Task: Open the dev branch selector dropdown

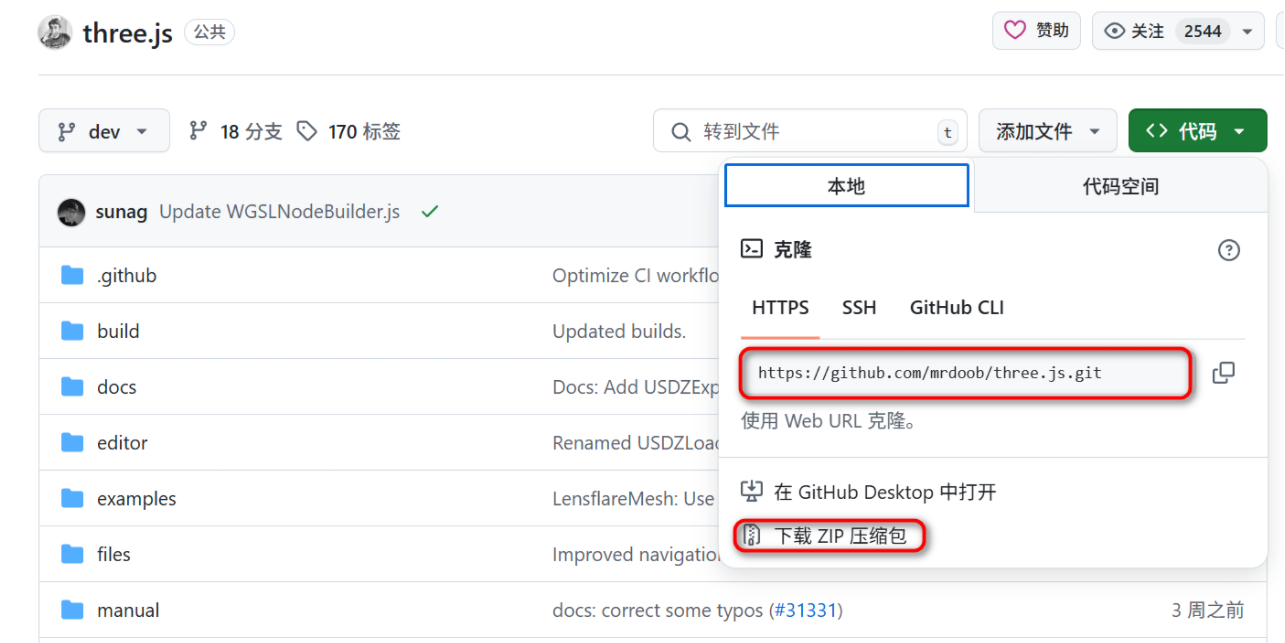Action: (104, 131)
